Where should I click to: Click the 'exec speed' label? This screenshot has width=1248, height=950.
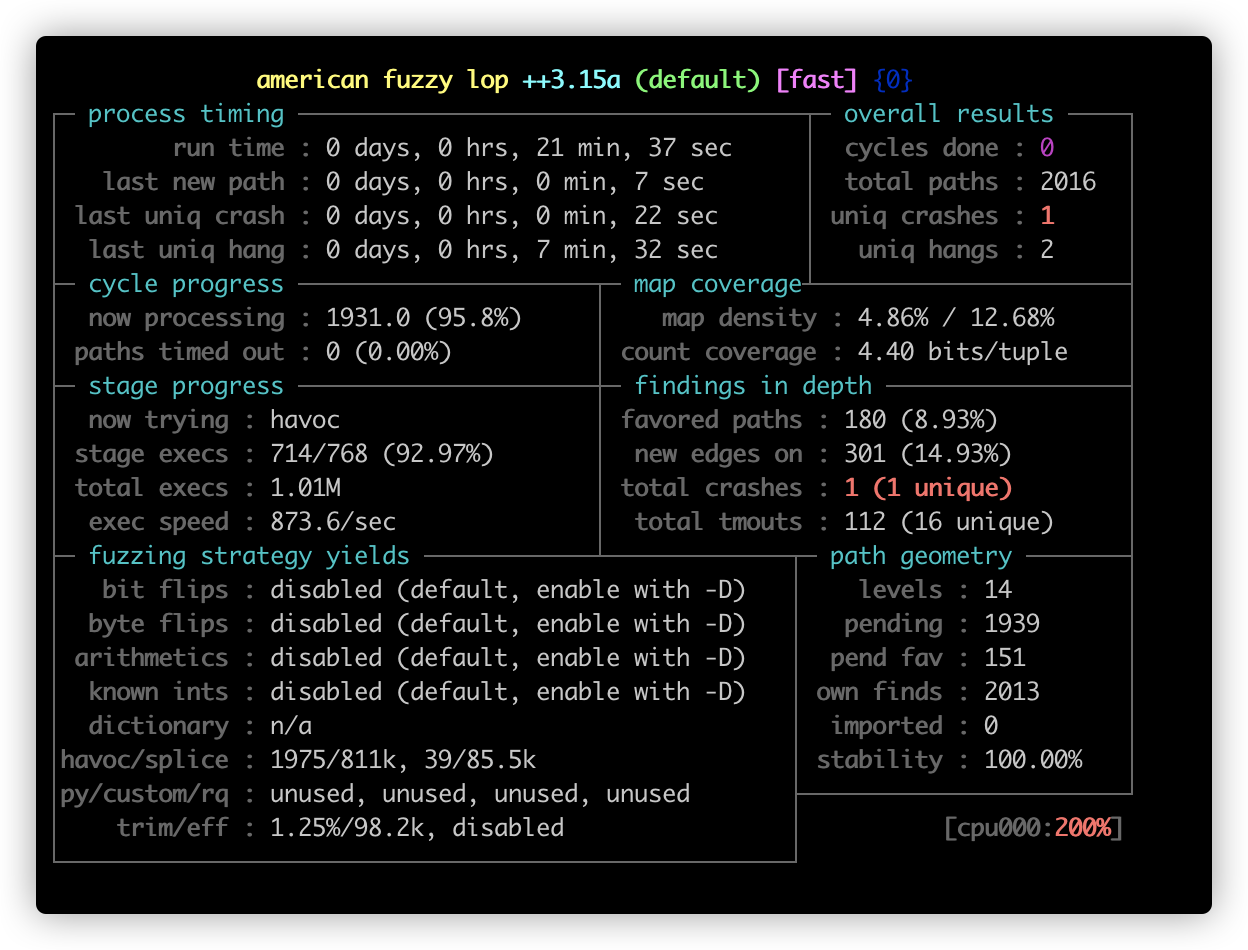pos(158,522)
